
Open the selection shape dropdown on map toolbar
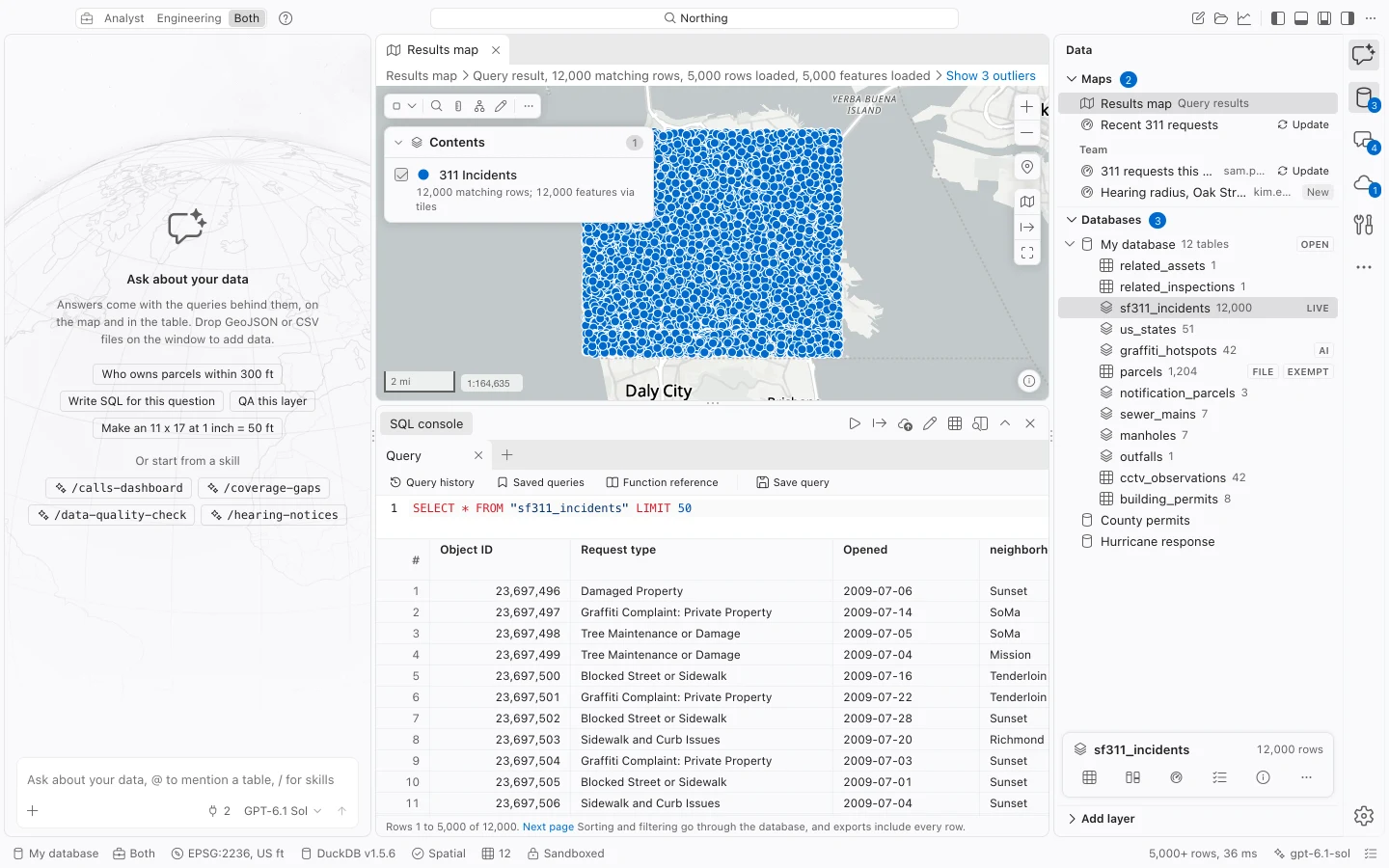[404, 106]
